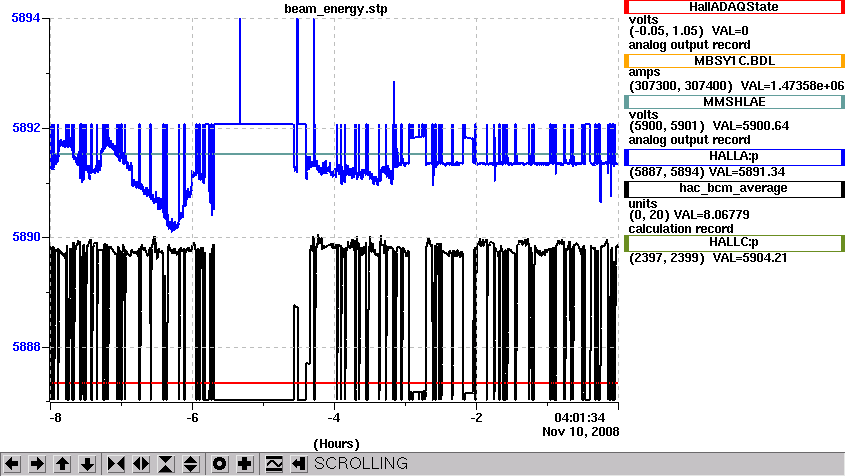
Task: Zoom in vertically with the hourglass icon
Action: point(166,464)
